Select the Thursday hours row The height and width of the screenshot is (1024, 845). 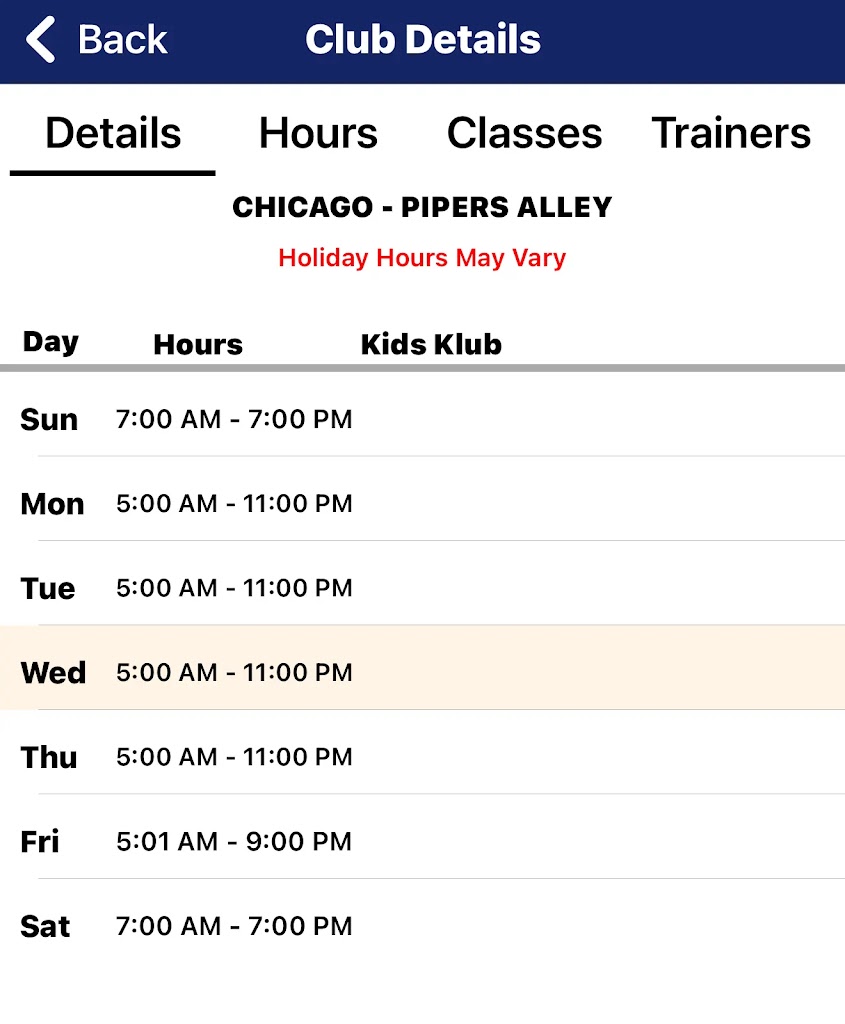click(422, 757)
